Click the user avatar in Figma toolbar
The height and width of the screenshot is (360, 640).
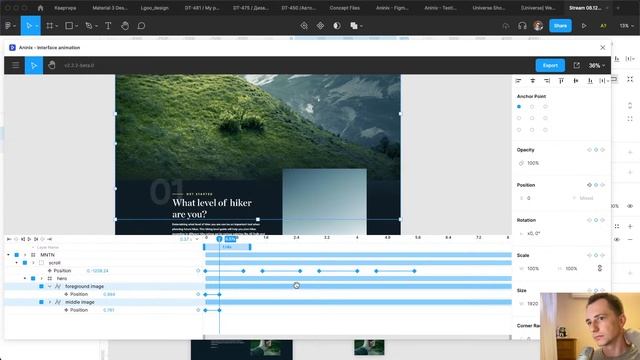(x=538, y=26)
